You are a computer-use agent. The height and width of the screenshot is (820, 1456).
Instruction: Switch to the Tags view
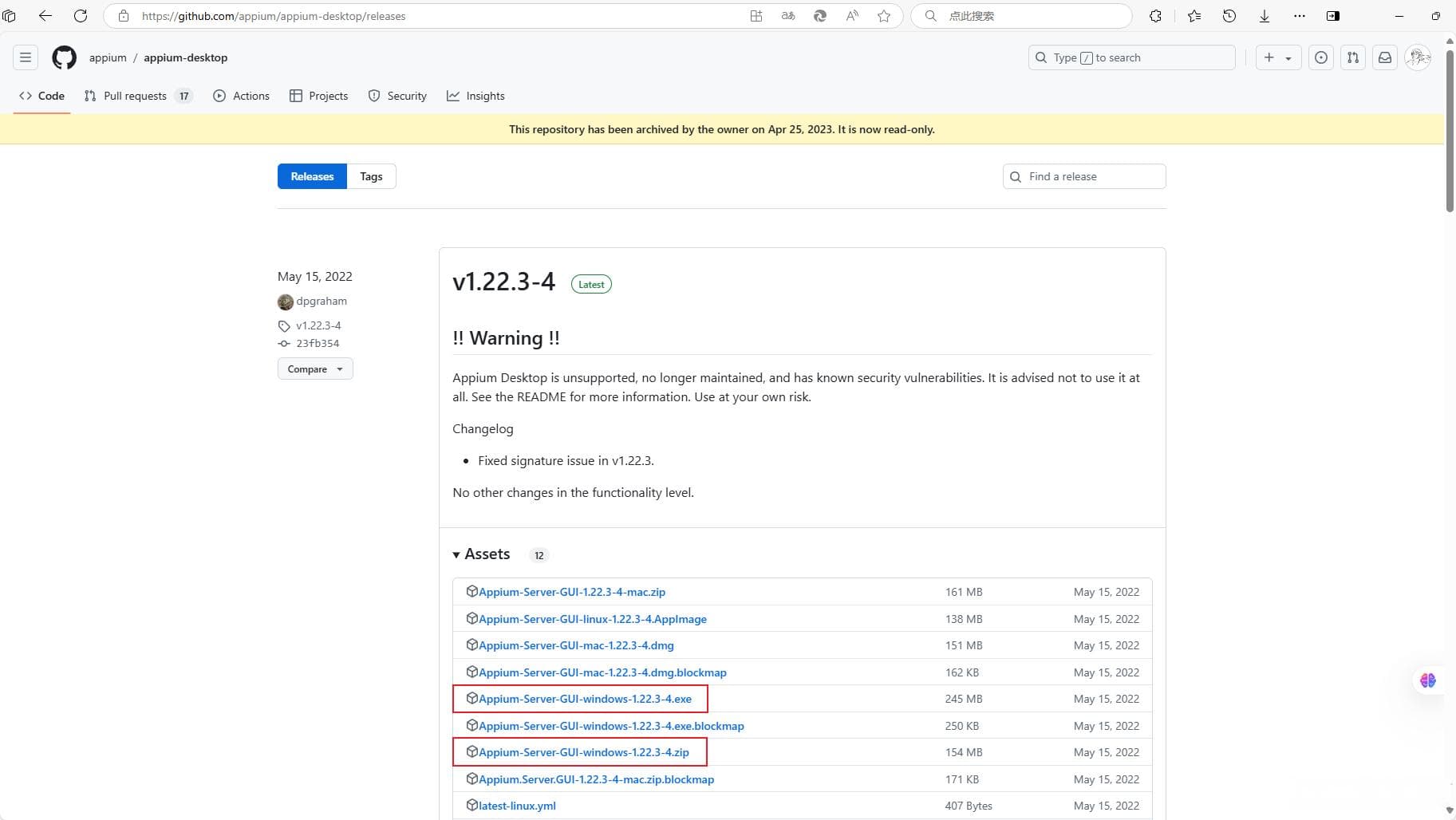pyautogui.click(x=371, y=176)
